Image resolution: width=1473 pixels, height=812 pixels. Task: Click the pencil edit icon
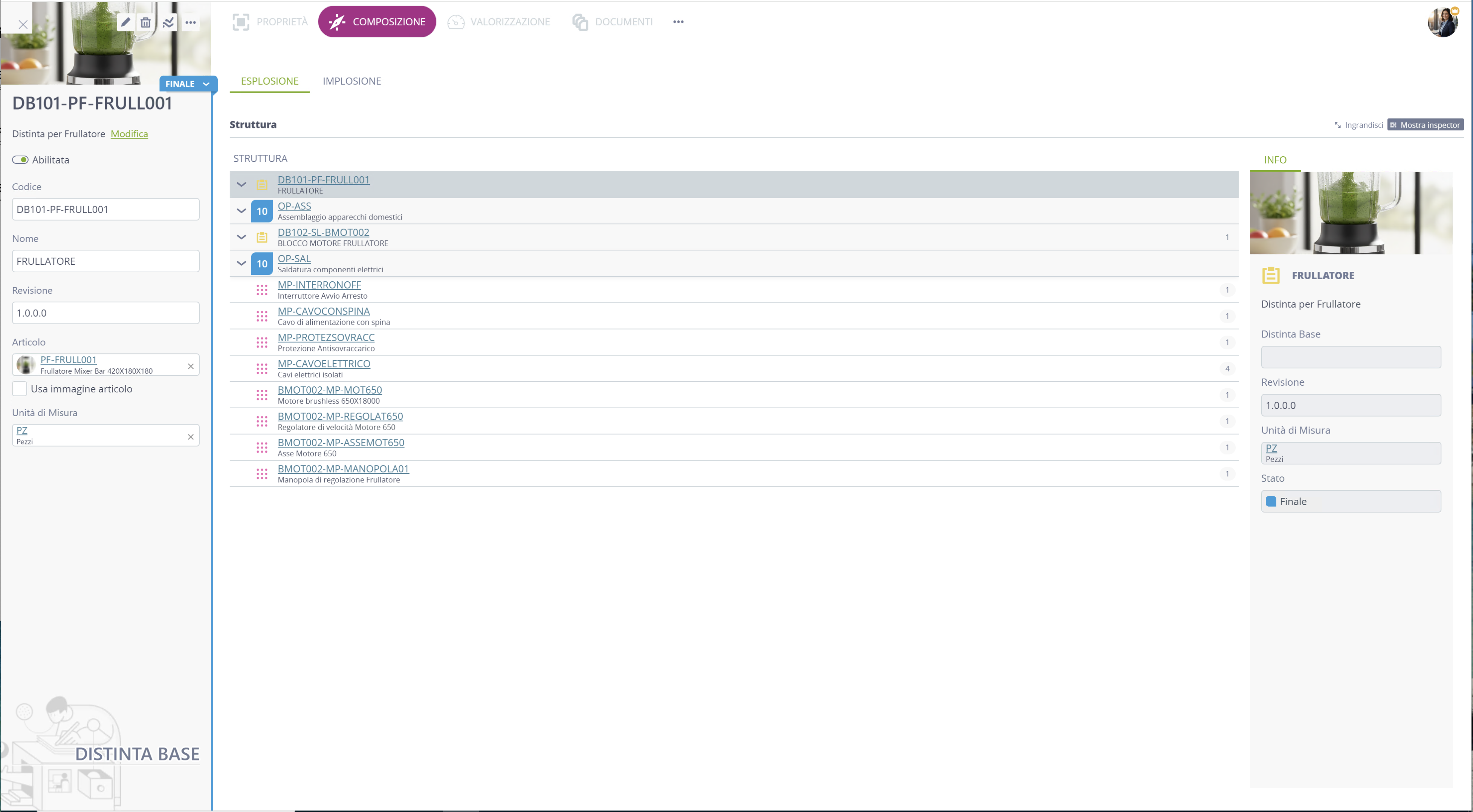click(126, 22)
